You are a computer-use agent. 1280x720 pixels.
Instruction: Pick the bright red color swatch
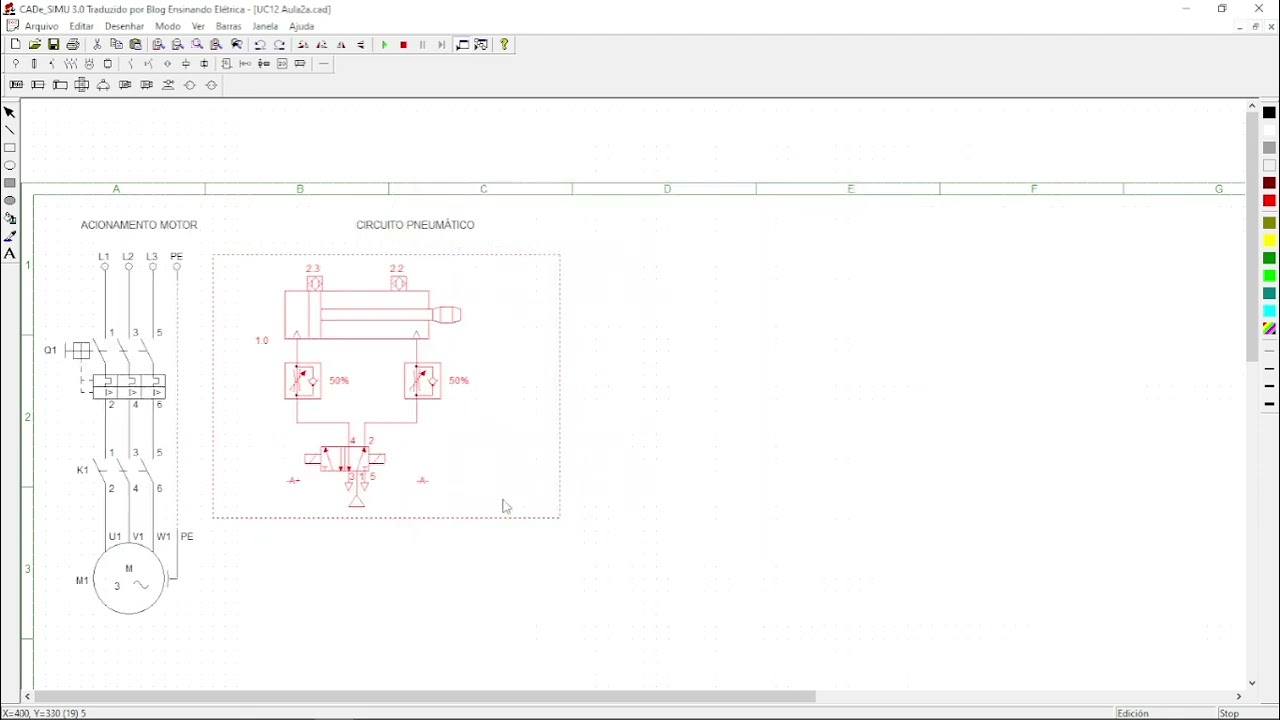point(1269,201)
